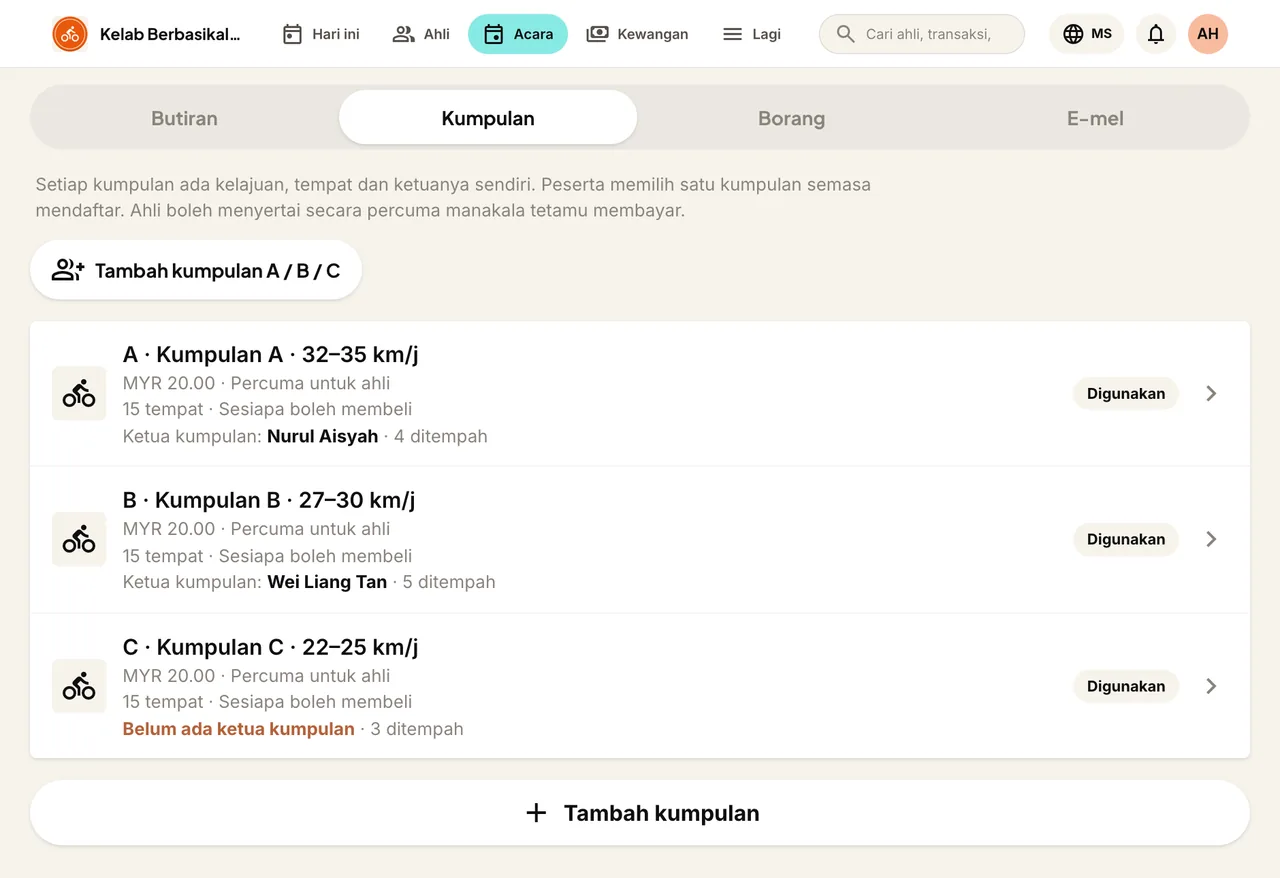Image resolution: width=1280 pixels, height=878 pixels.
Task: Open the Kewangan section
Action: [x=637, y=34]
